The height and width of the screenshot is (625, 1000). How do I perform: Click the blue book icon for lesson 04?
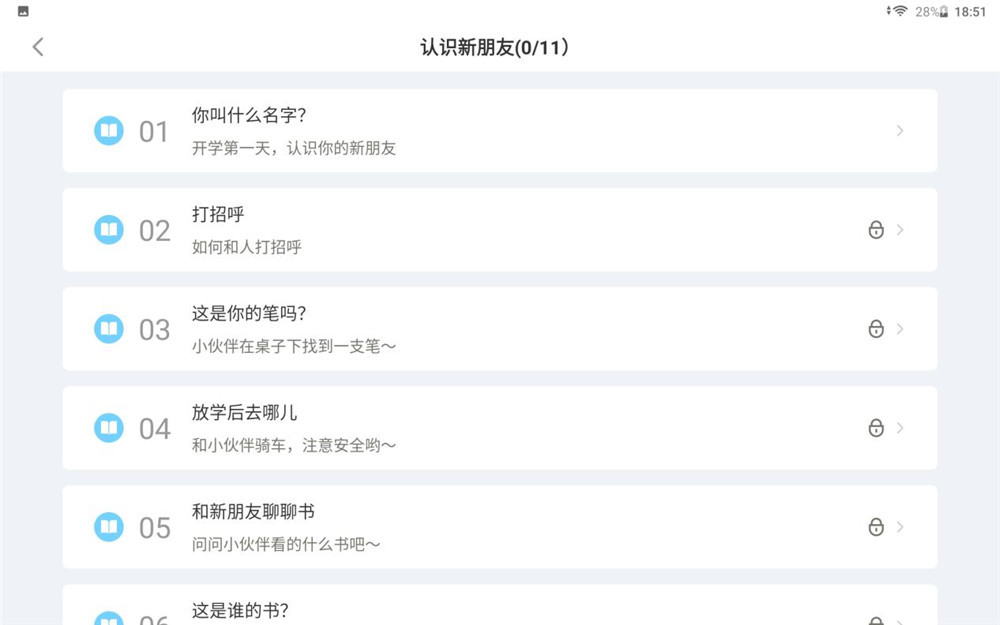(109, 428)
